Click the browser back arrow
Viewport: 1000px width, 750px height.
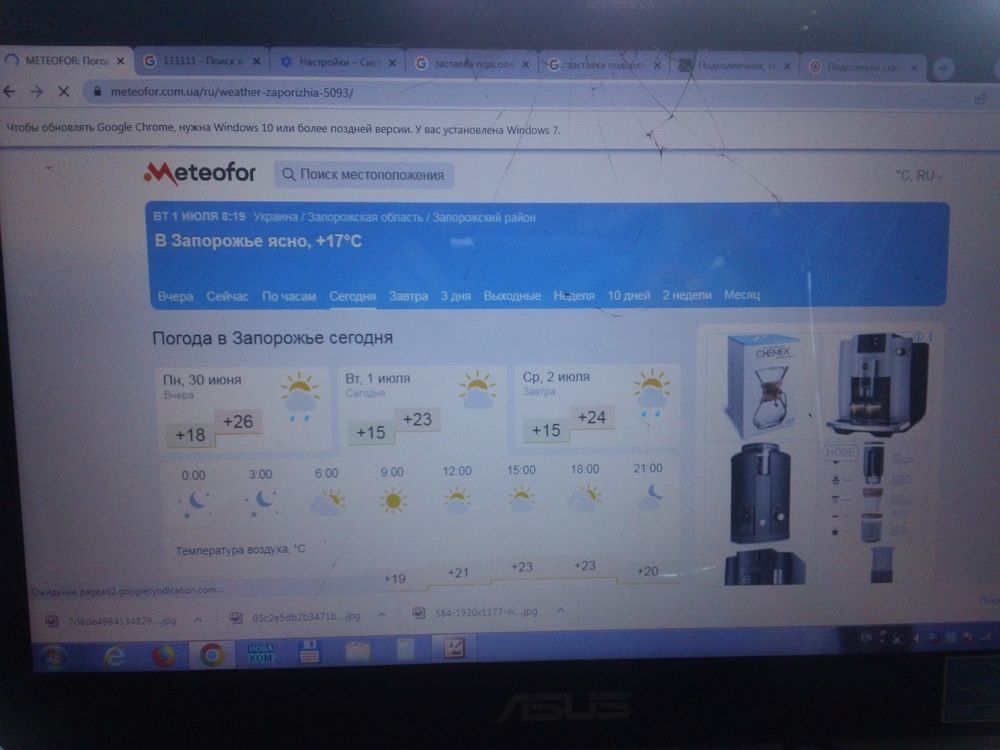pos(9,92)
